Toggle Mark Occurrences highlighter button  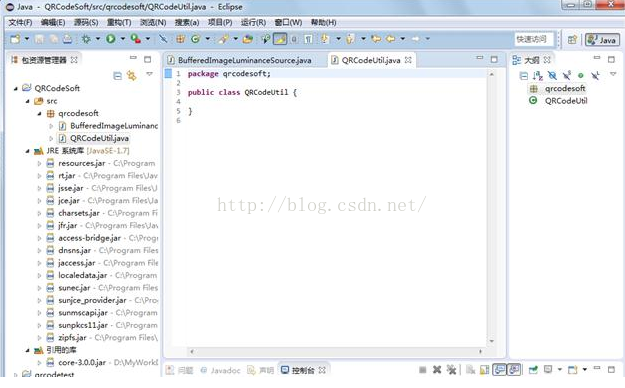point(280,39)
